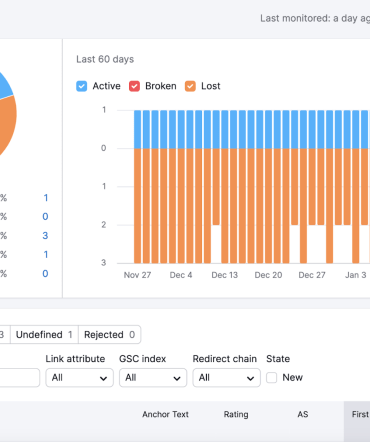Click the Dec 4 axis label
This screenshot has height=442, width=370.
(x=181, y=275)
